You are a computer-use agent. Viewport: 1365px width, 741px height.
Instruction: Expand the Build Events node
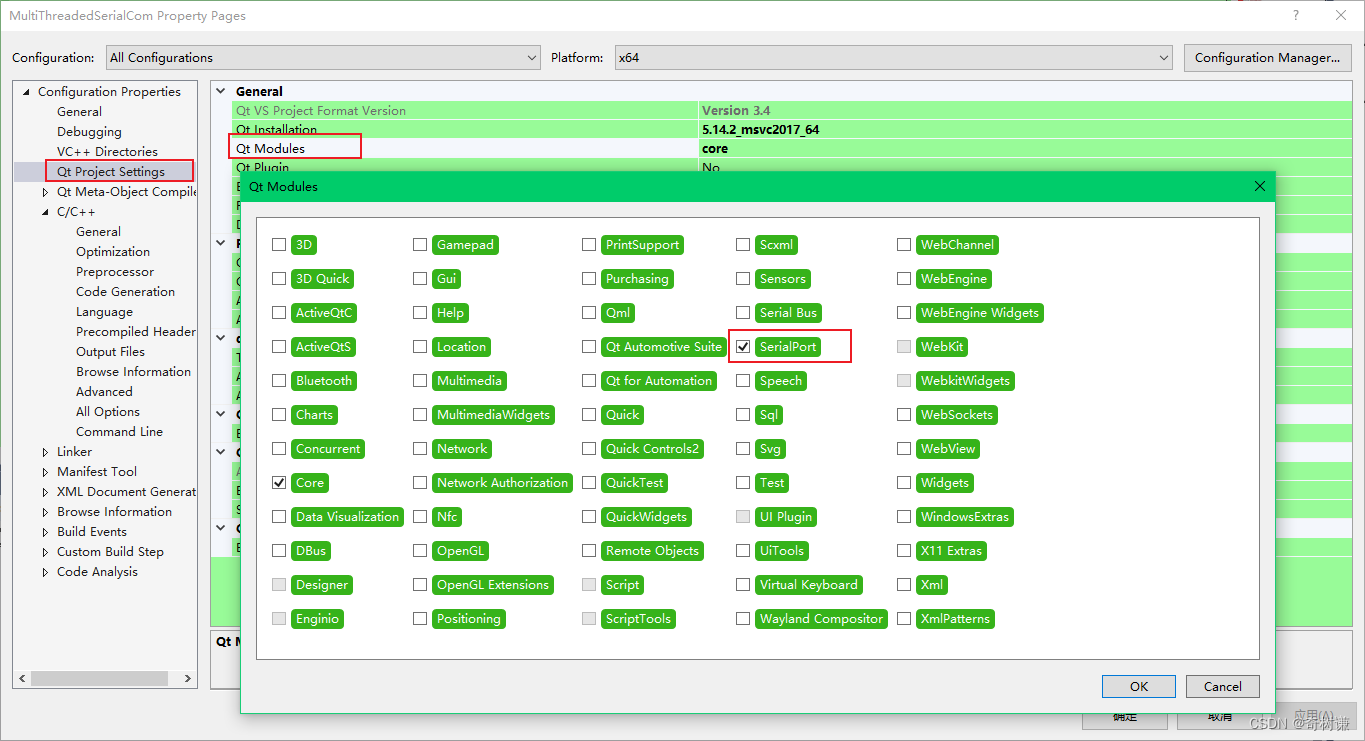[x=45, y=532]
